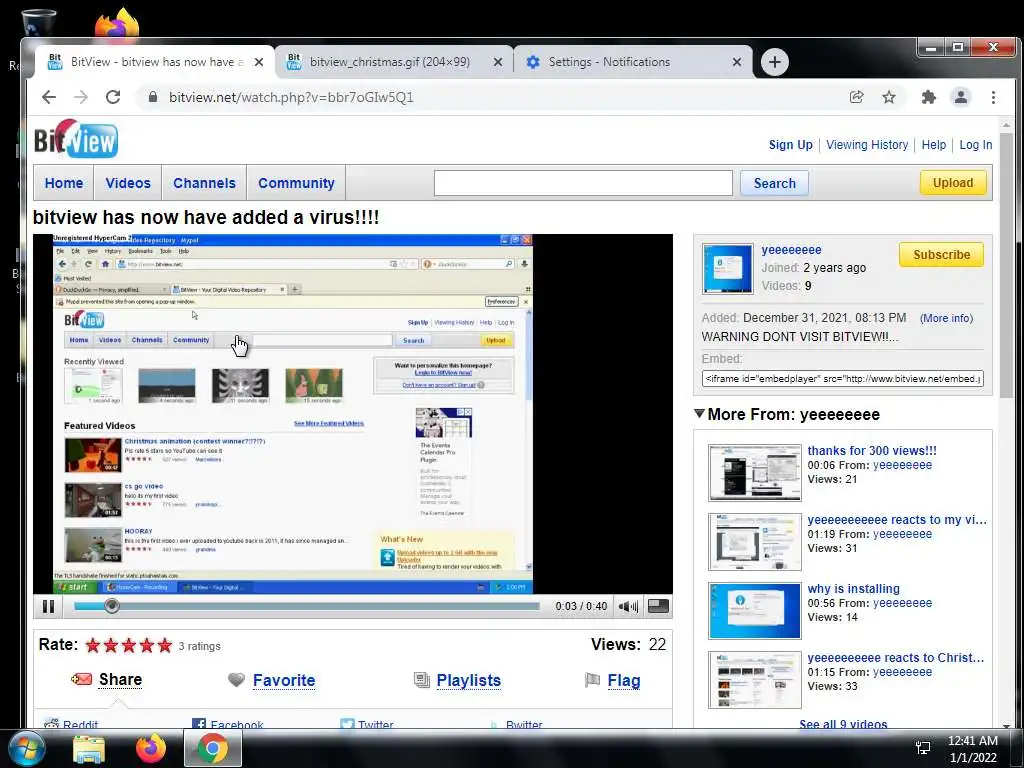The image size is (1024, 768).
Task: Open the Home navigation tab
Action: coord(64,183)
